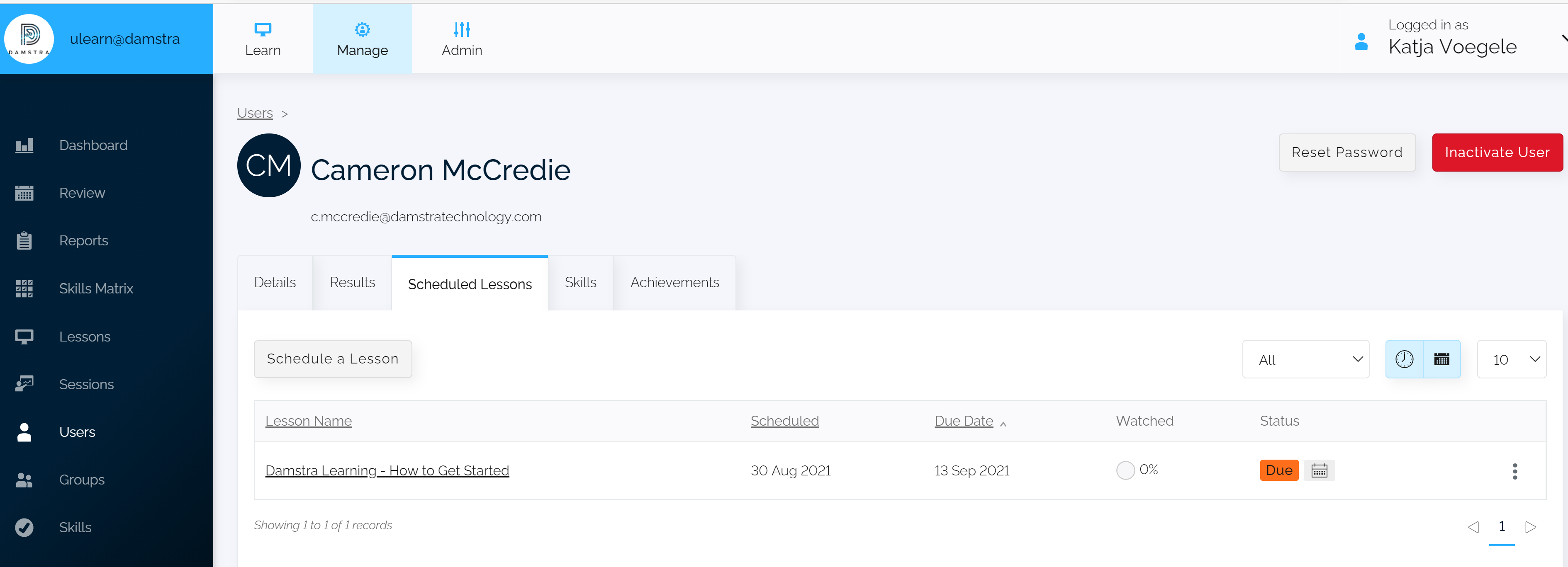Click the 30 Aug 2021 scheduled date
Viewport: 1568px width, 567px height.
[x=791, y=471]
